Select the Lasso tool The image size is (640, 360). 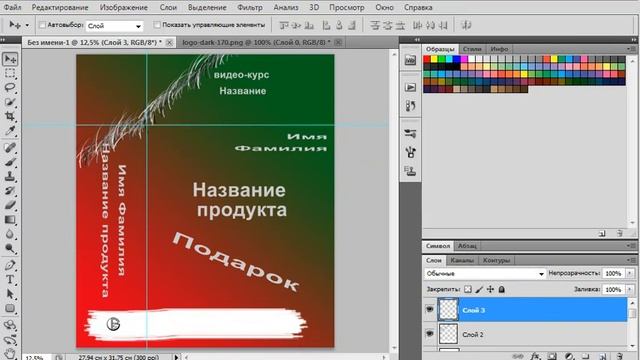(x=10, y=88)
